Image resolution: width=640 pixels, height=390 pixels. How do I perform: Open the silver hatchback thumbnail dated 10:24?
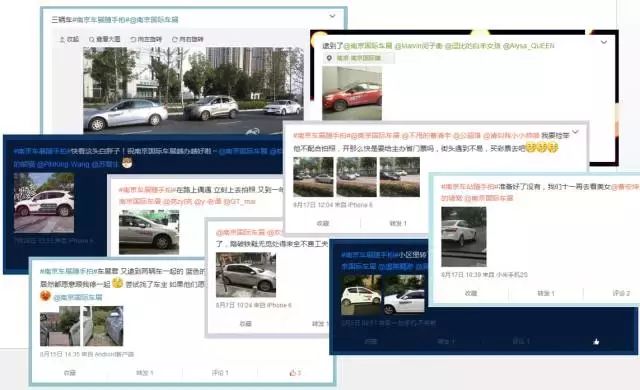coord(246,275)
